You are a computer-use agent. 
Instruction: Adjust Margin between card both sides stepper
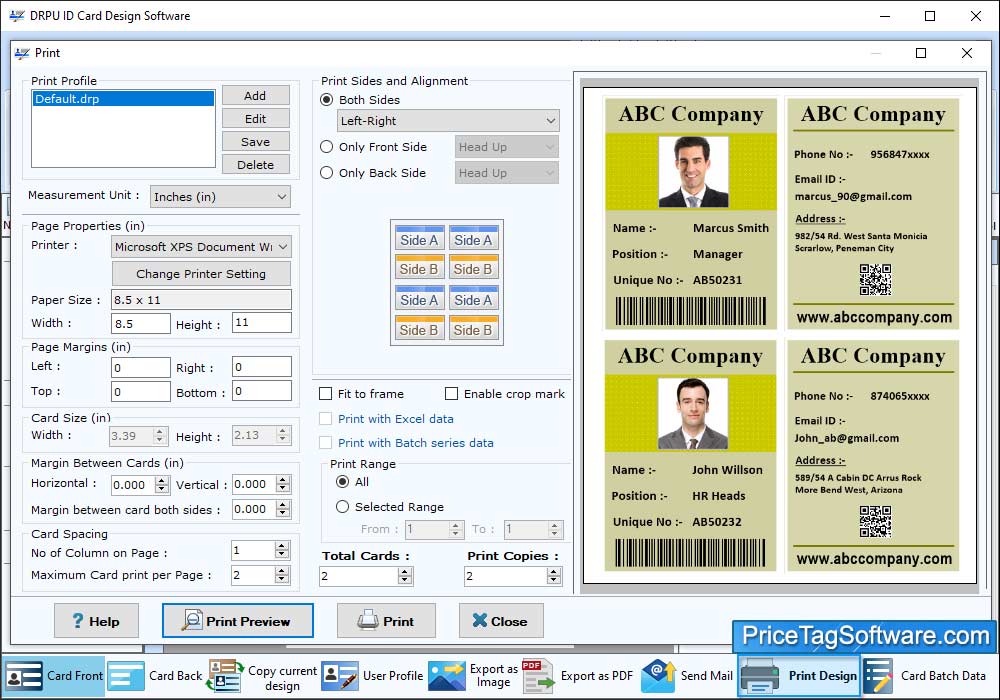pyautogui.click(x=283, y=509)
